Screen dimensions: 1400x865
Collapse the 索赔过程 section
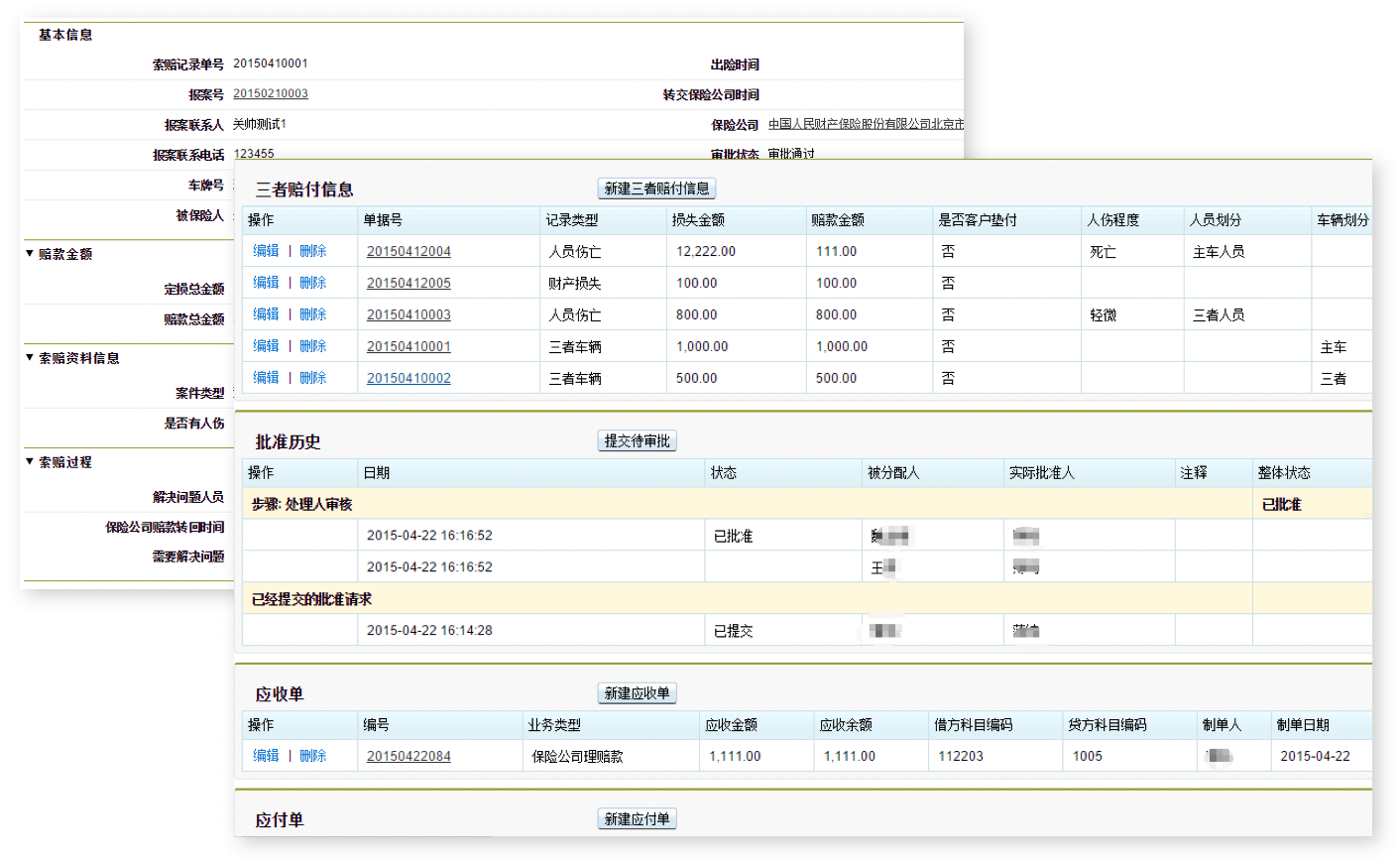[30, 462]
